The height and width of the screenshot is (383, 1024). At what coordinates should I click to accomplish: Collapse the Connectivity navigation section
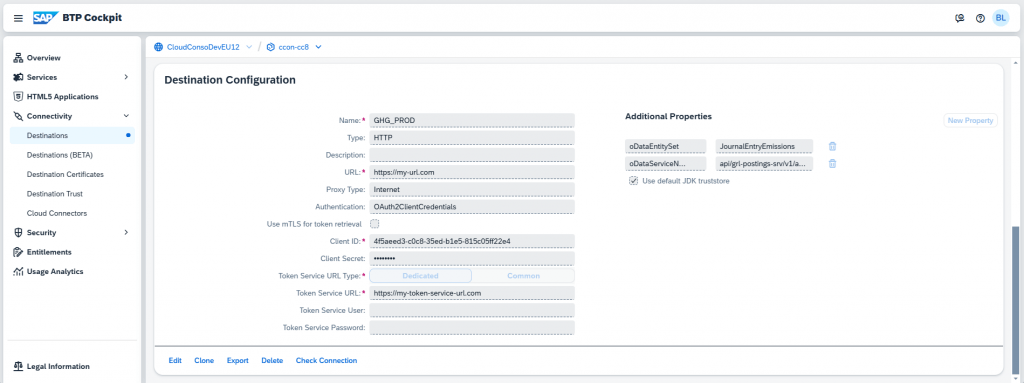point(126,116)
